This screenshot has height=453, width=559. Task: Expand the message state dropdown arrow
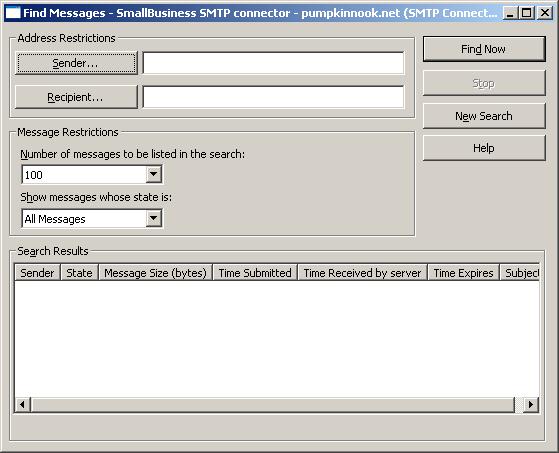[154, 218]
